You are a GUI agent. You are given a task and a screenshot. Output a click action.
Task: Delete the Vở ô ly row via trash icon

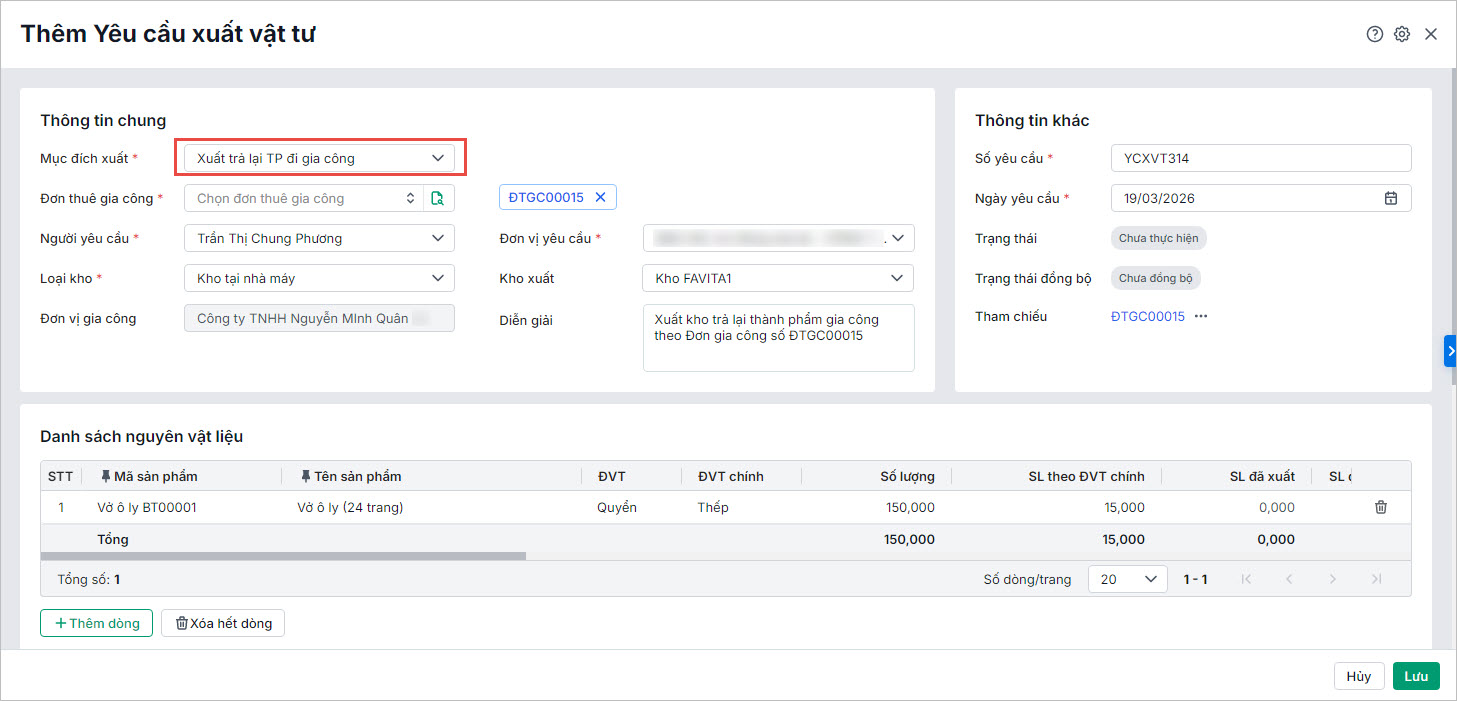pyautogui.click(x=1381, y=507)
